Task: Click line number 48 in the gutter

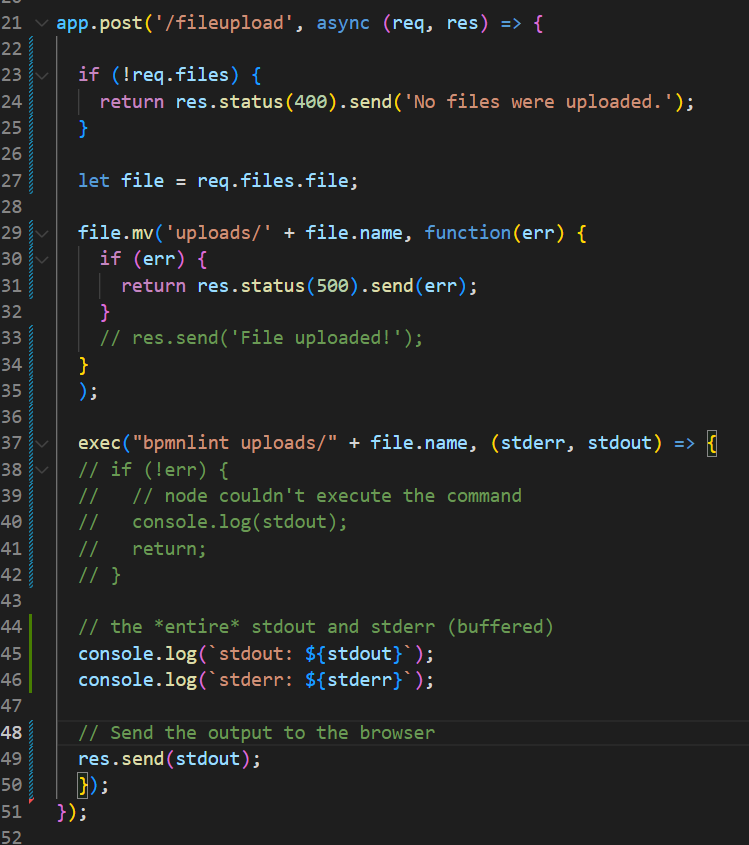Action: (x=11, y=733)
